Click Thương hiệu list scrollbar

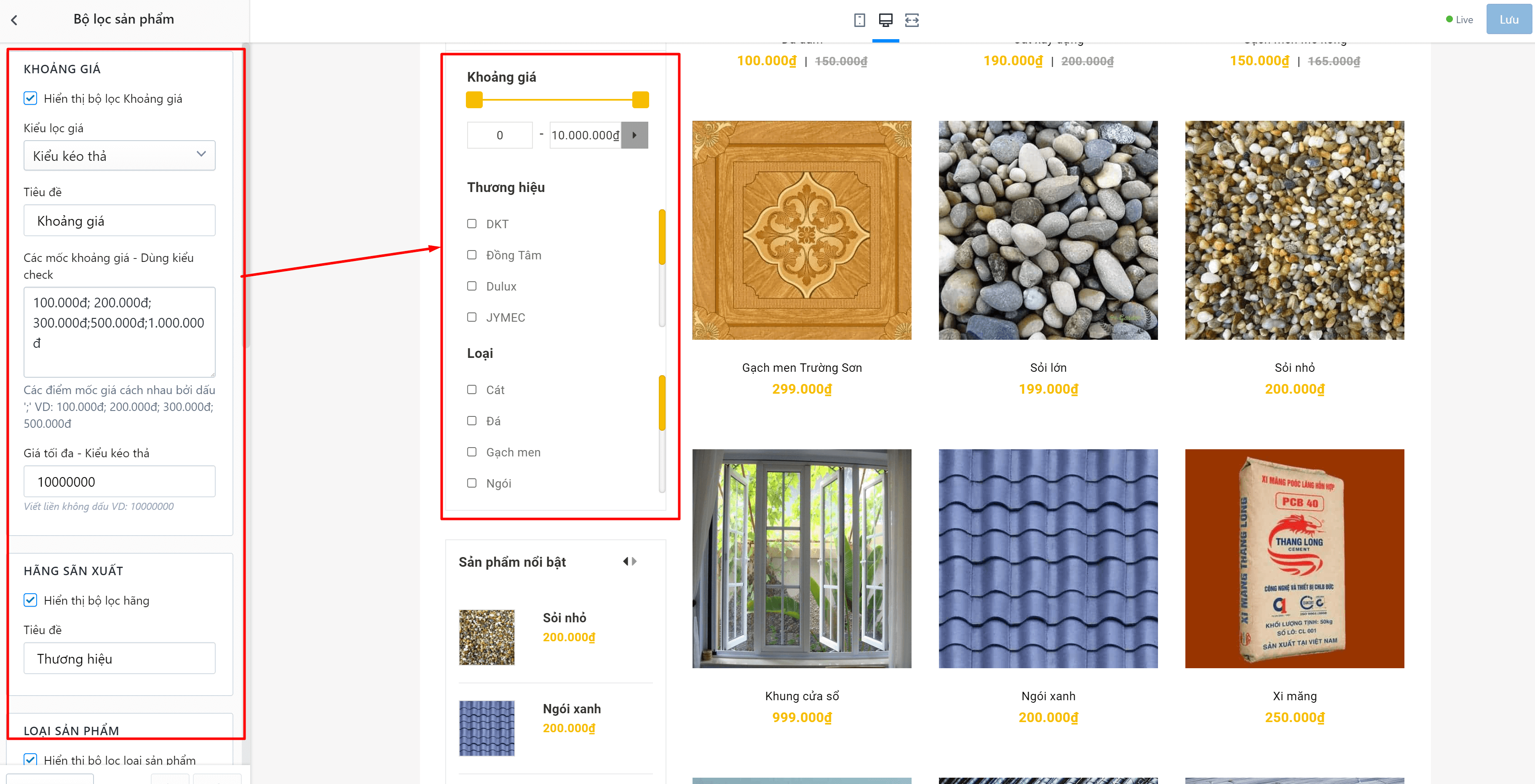662,237
